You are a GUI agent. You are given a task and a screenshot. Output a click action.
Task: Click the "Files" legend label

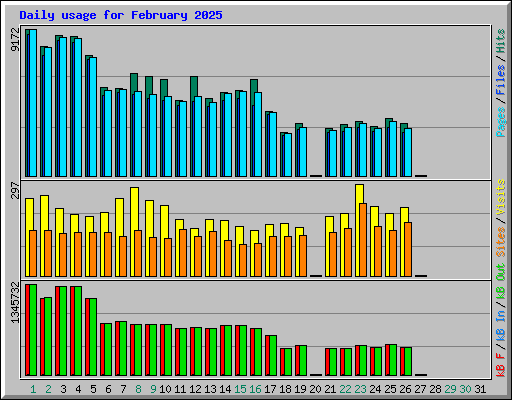click(x=501, y=80)
